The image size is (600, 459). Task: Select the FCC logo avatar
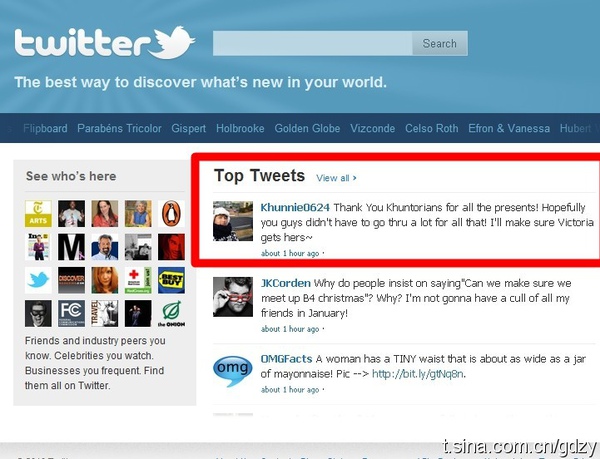pos(72,314)
